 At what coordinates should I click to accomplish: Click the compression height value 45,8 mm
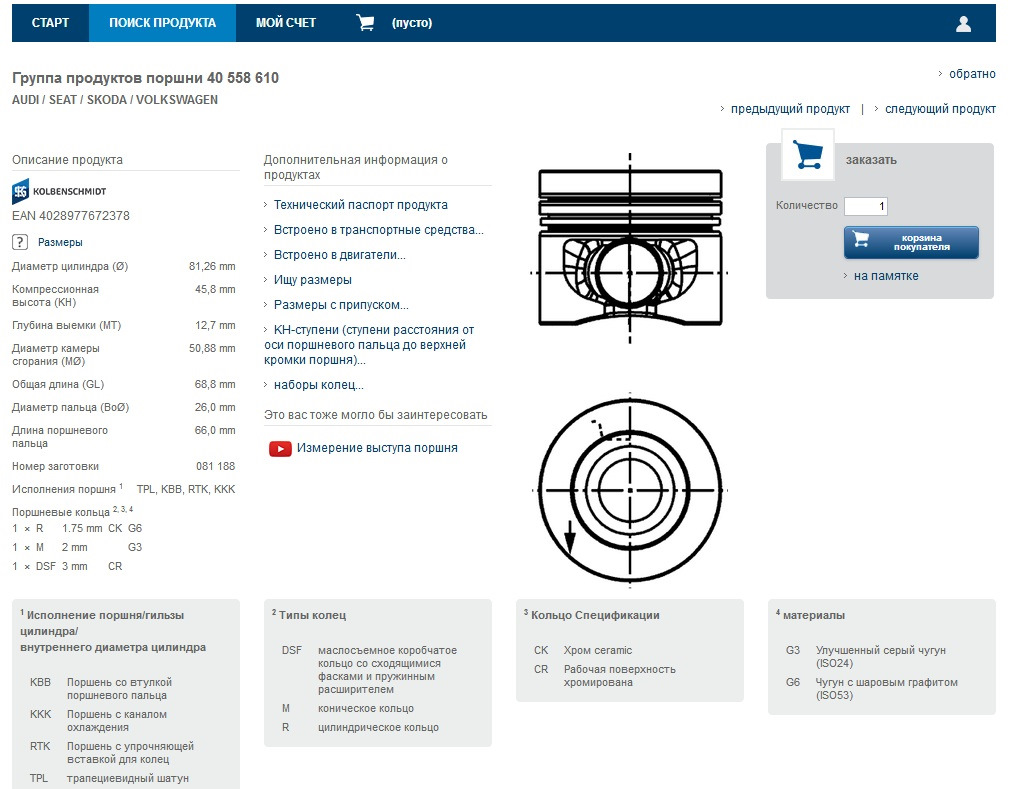[215, 289]
